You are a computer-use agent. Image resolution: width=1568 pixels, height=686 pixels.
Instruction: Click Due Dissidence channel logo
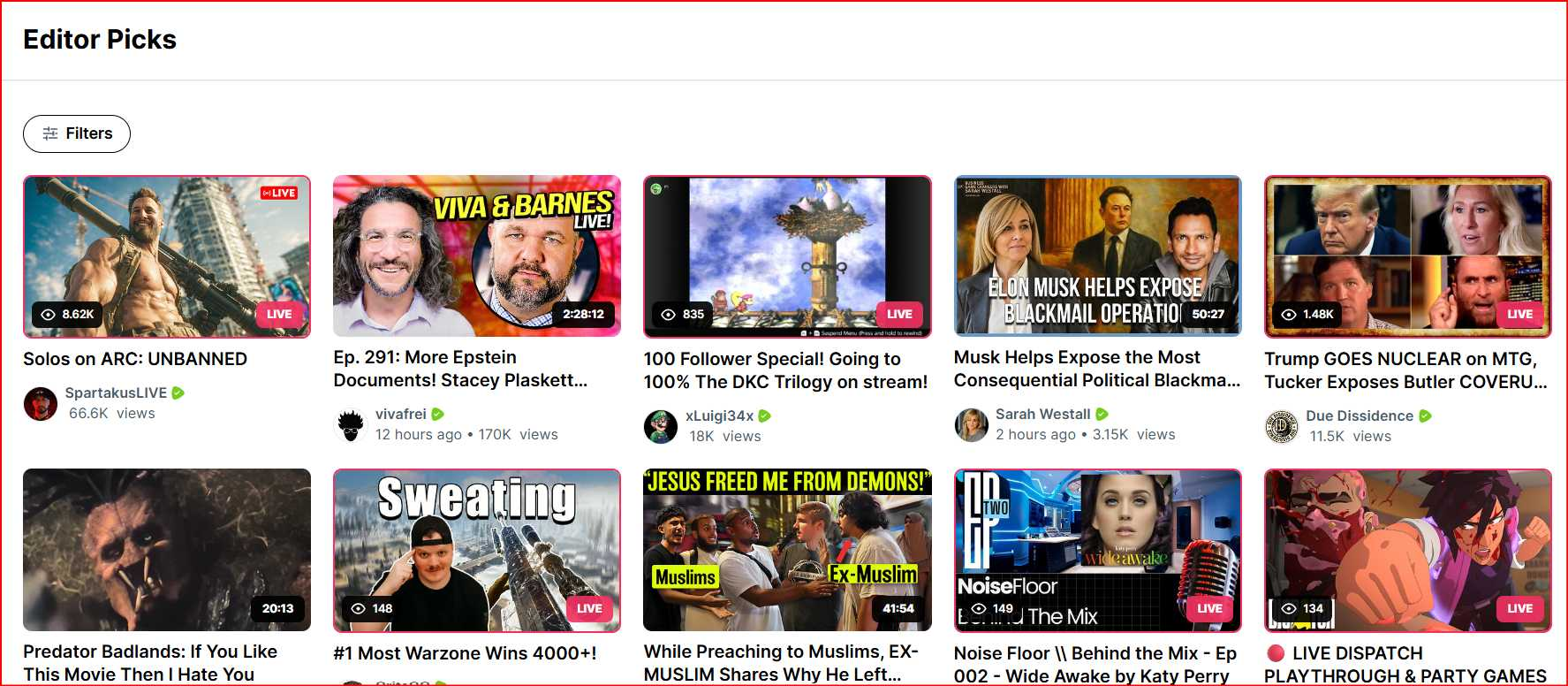(x=1281, y=426)
